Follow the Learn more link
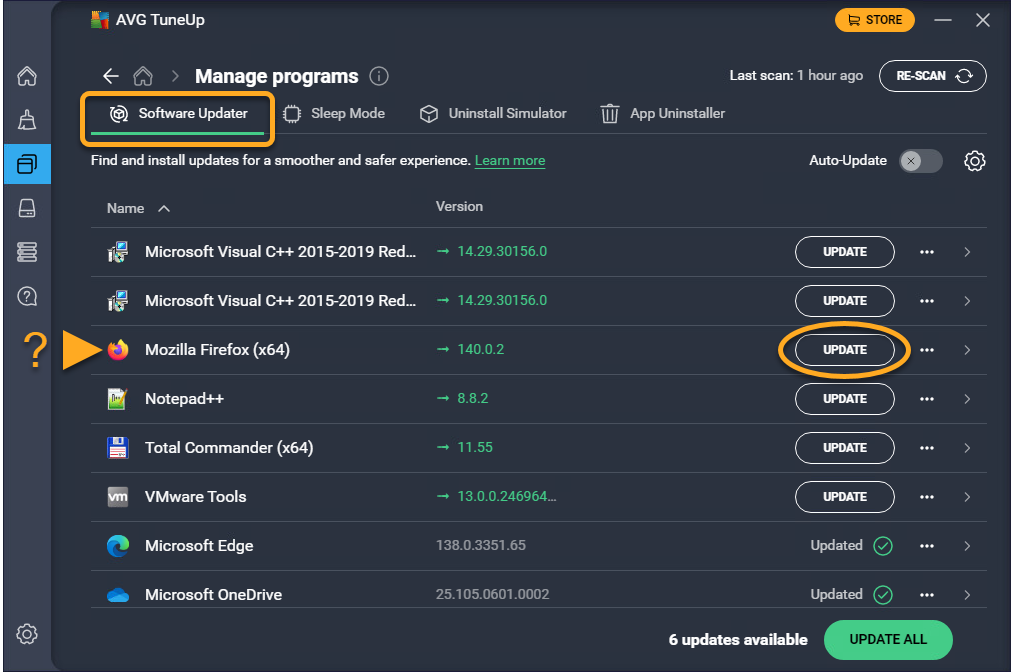The image size is (1011, 672). 510,160
